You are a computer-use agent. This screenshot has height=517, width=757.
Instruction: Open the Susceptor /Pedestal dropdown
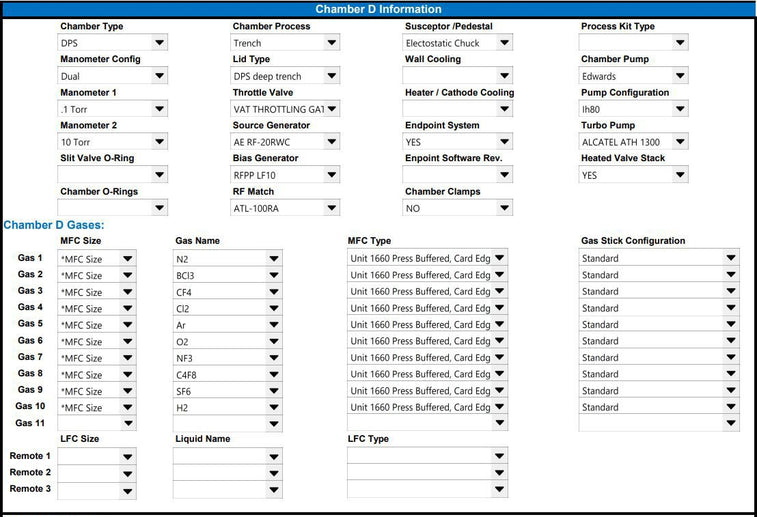click(x=458, y=42)
